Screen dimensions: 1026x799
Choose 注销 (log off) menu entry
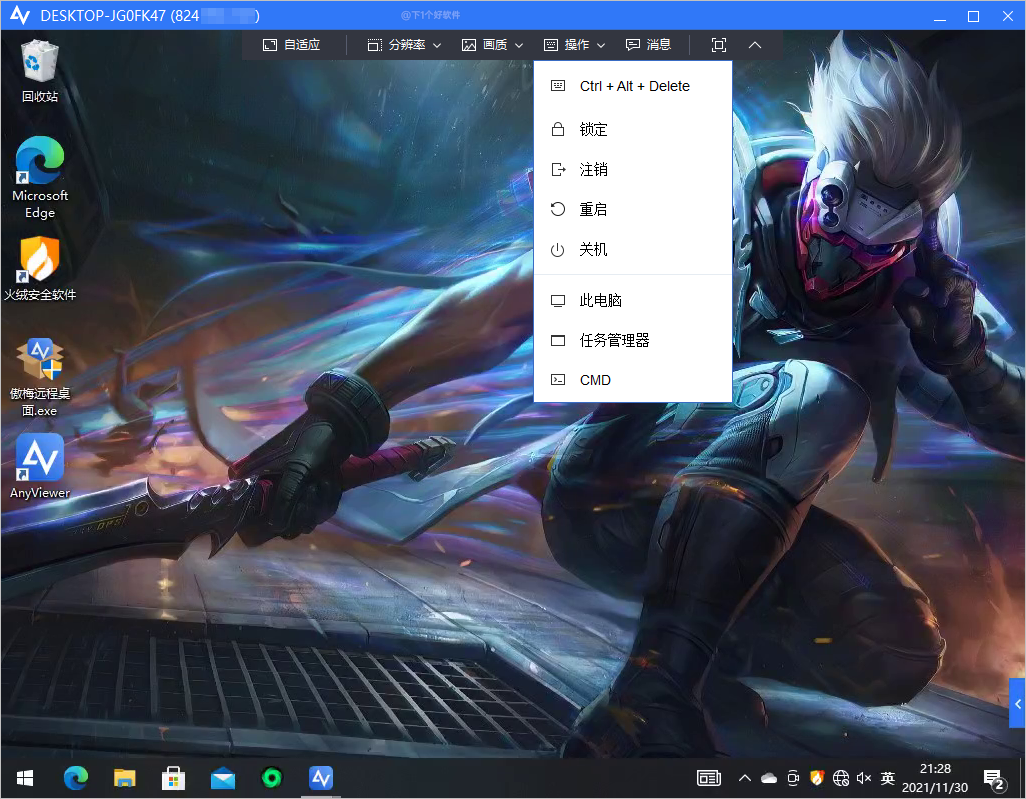click(633, 169)
